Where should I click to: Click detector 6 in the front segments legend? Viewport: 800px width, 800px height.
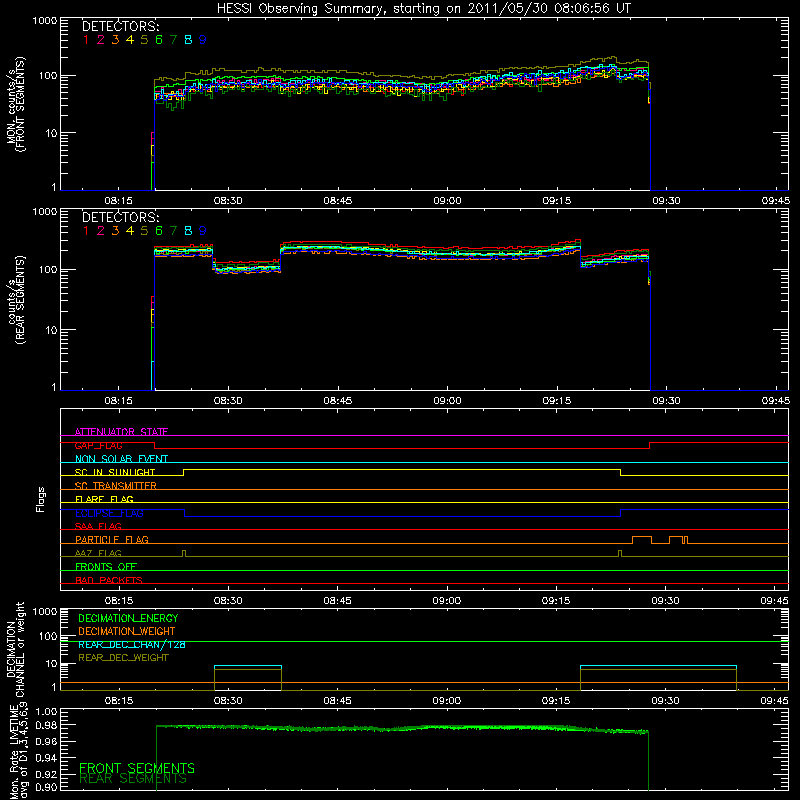pyautogui.click(x=159, y=40)
